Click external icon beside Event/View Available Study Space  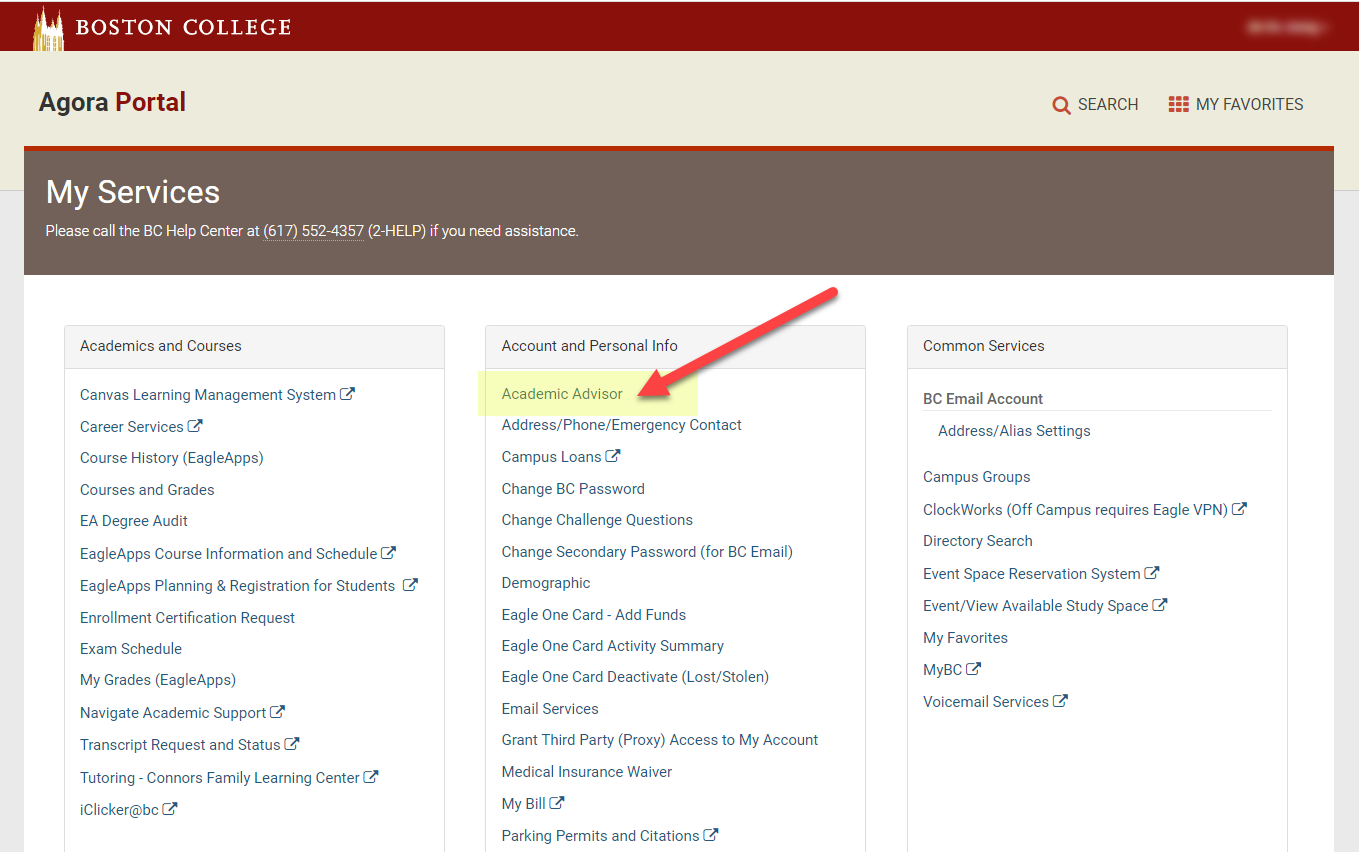point(1160,605)
